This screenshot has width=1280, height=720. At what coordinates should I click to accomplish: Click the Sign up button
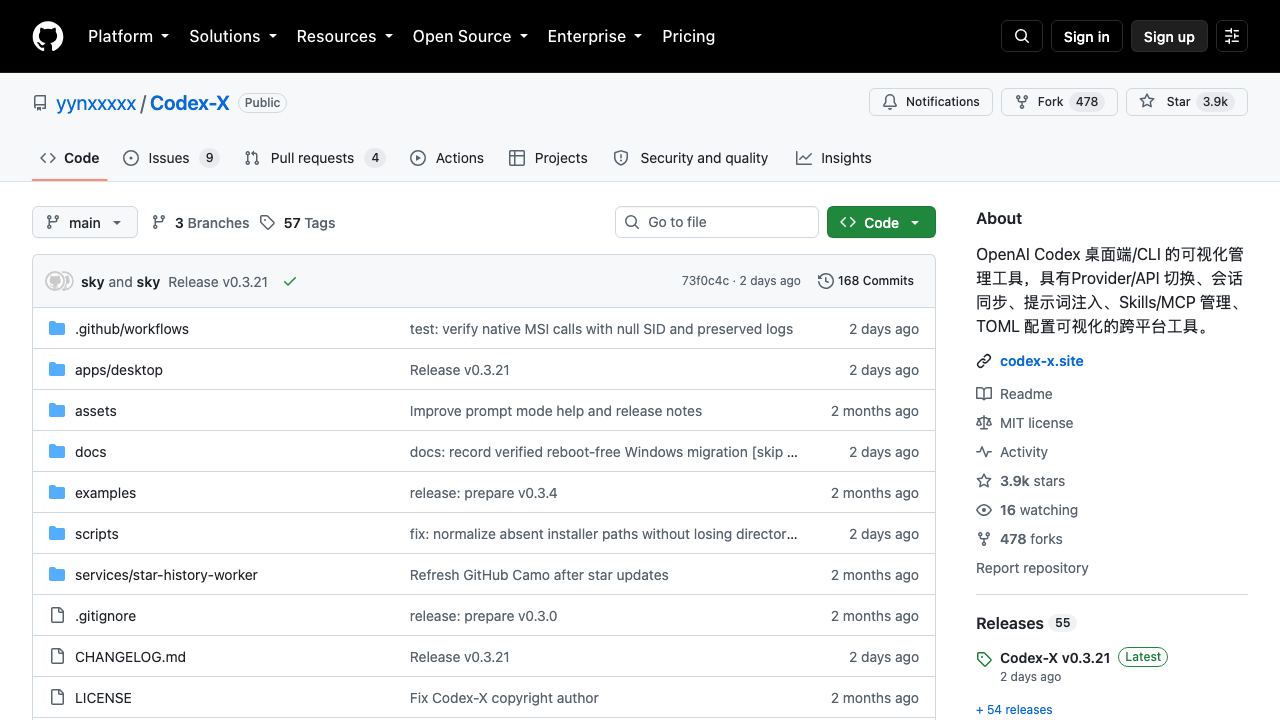(x=1169, y=36)
